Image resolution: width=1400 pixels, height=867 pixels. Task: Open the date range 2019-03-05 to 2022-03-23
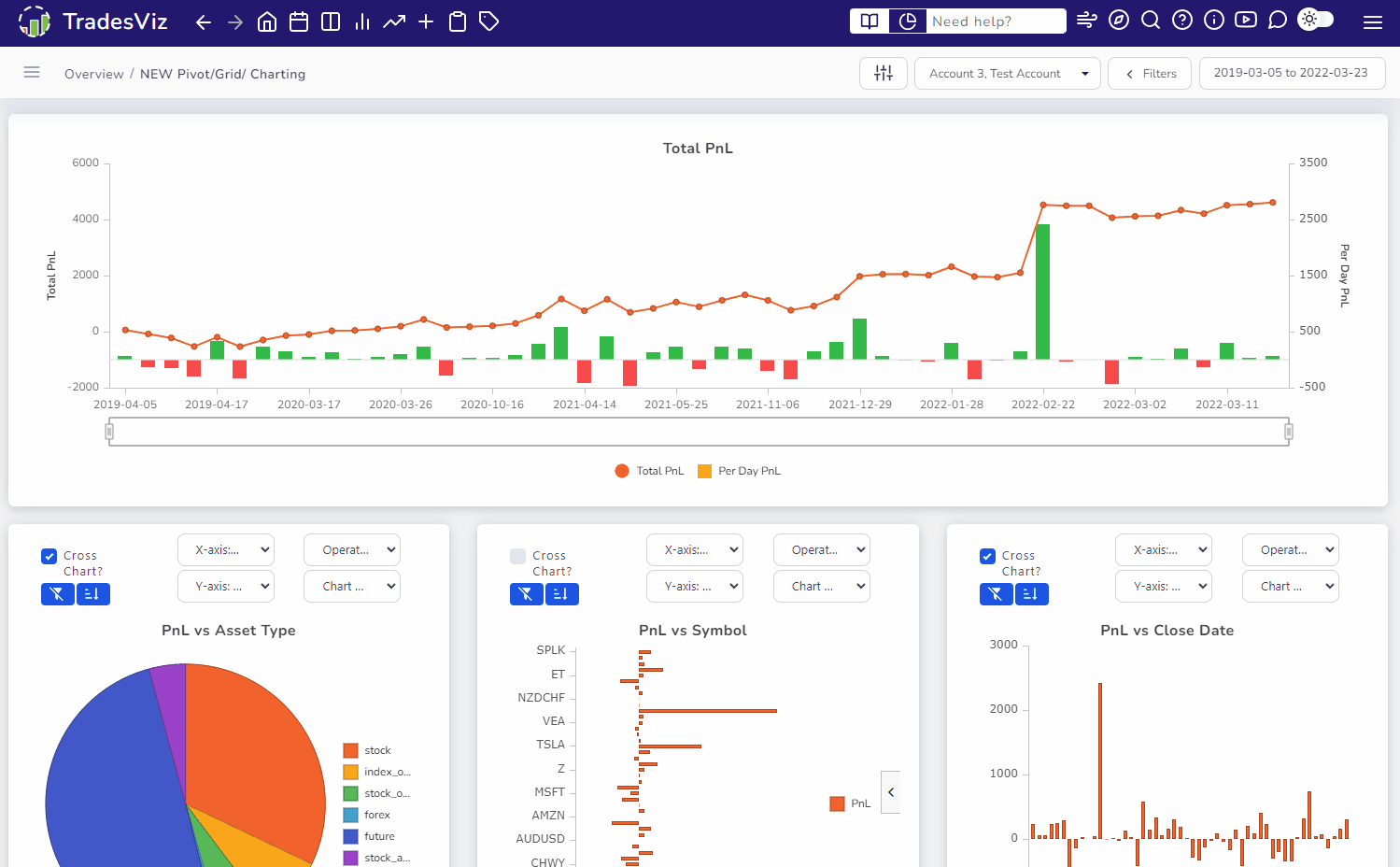click(1292, 73)
